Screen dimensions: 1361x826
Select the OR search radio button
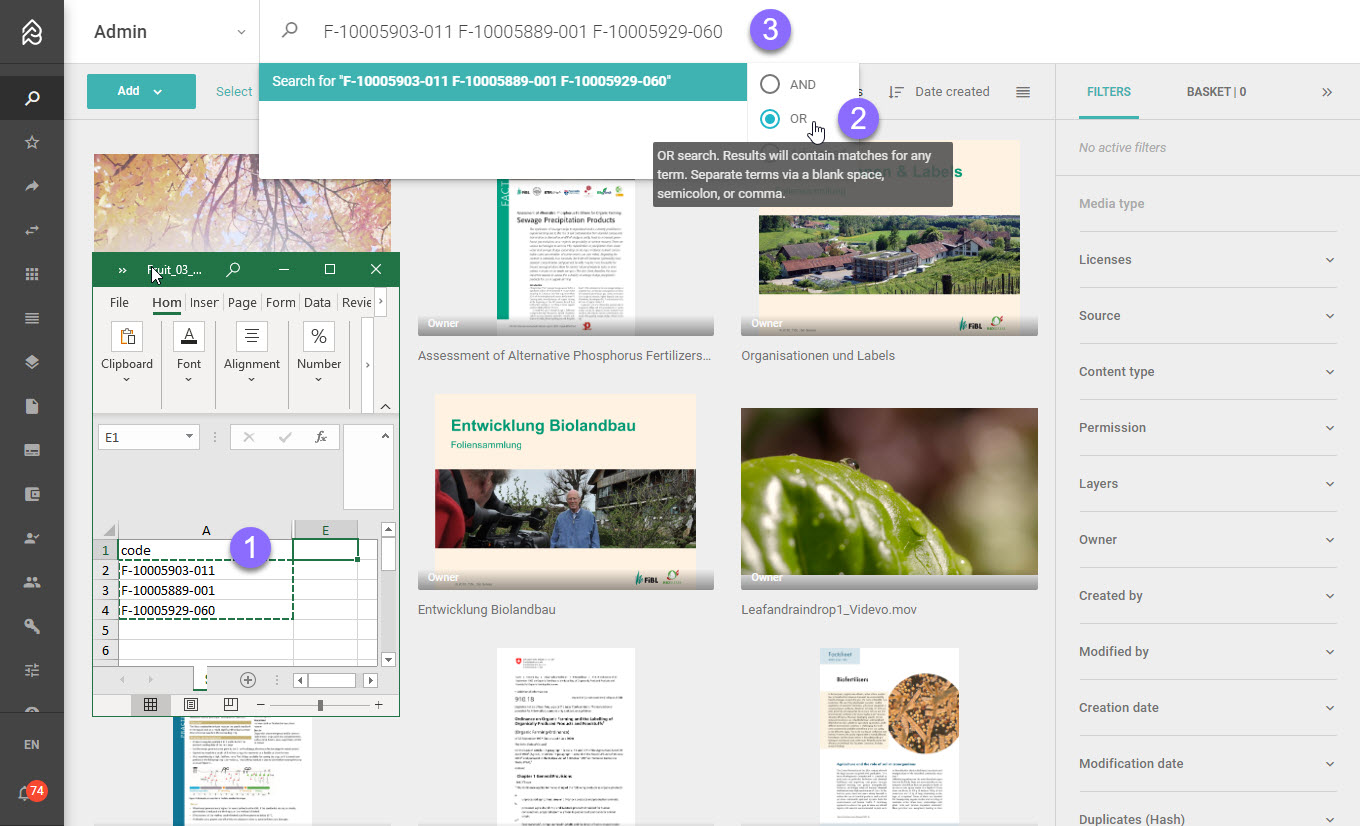(x=770, y=118)
